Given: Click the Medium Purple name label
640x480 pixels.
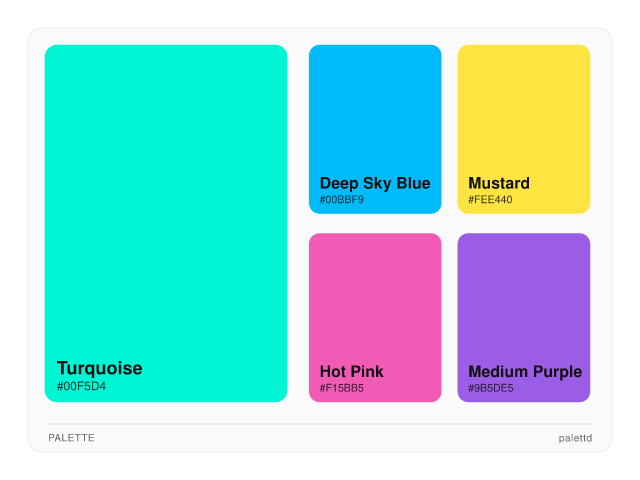Looking at the screenshot, I should (x=524, y=372).
